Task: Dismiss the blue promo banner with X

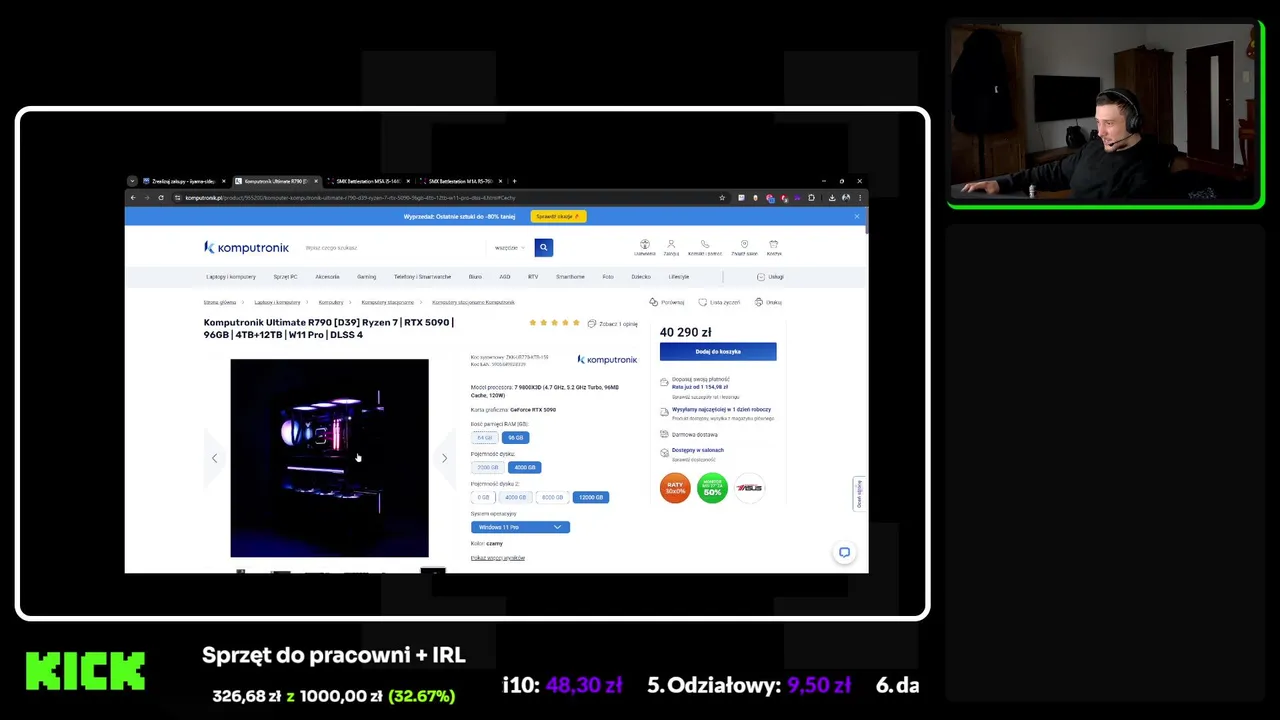Action: click(857, 216)
